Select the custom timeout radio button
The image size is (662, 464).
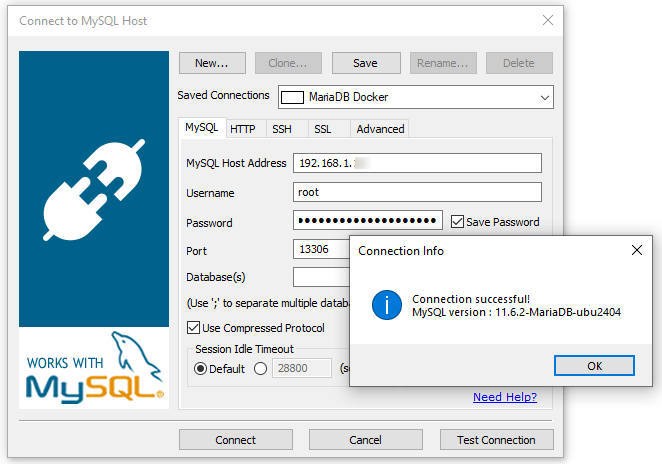coord(261,368)
